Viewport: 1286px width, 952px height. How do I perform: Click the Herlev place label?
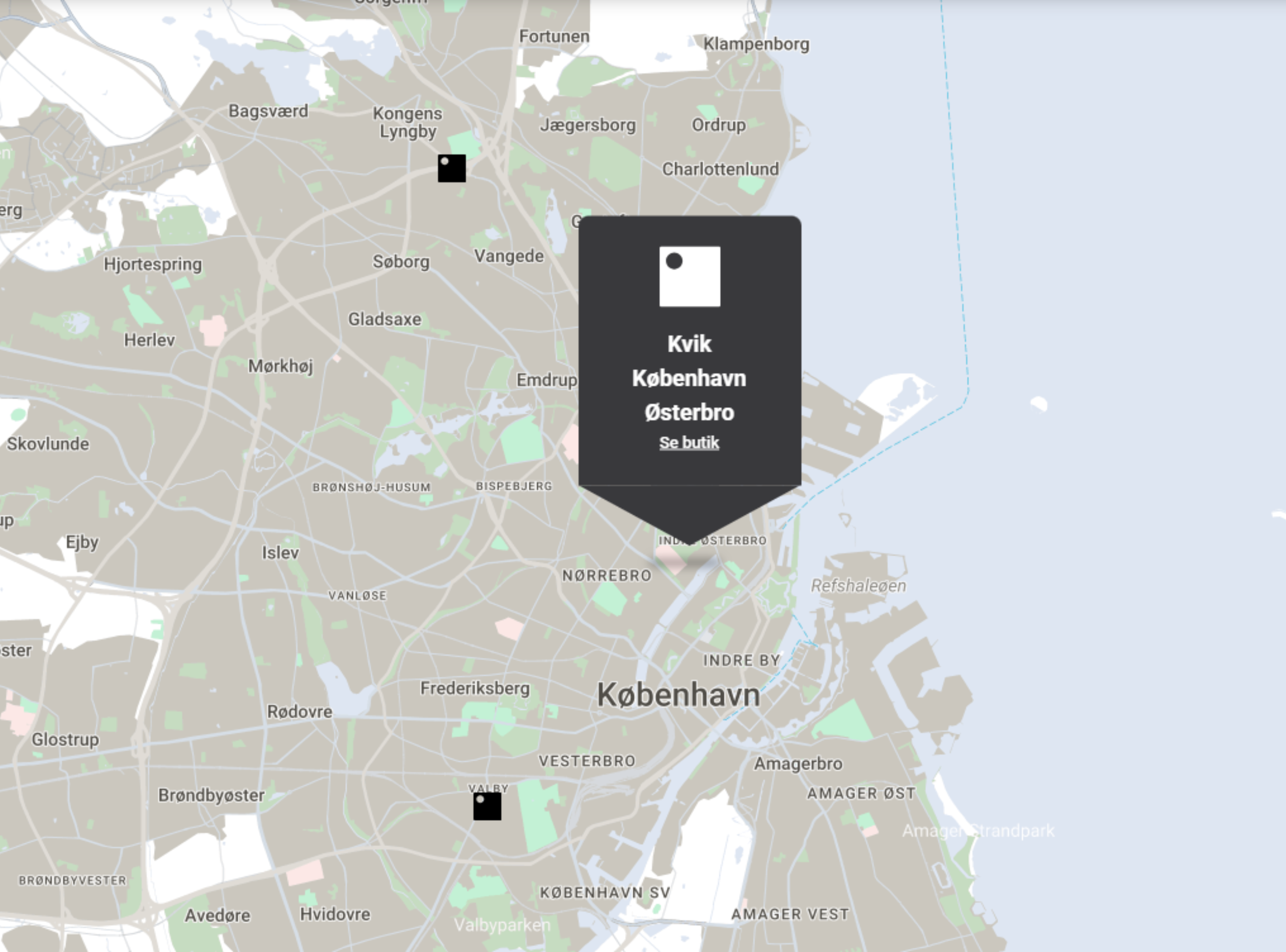(x=149, y=340)
